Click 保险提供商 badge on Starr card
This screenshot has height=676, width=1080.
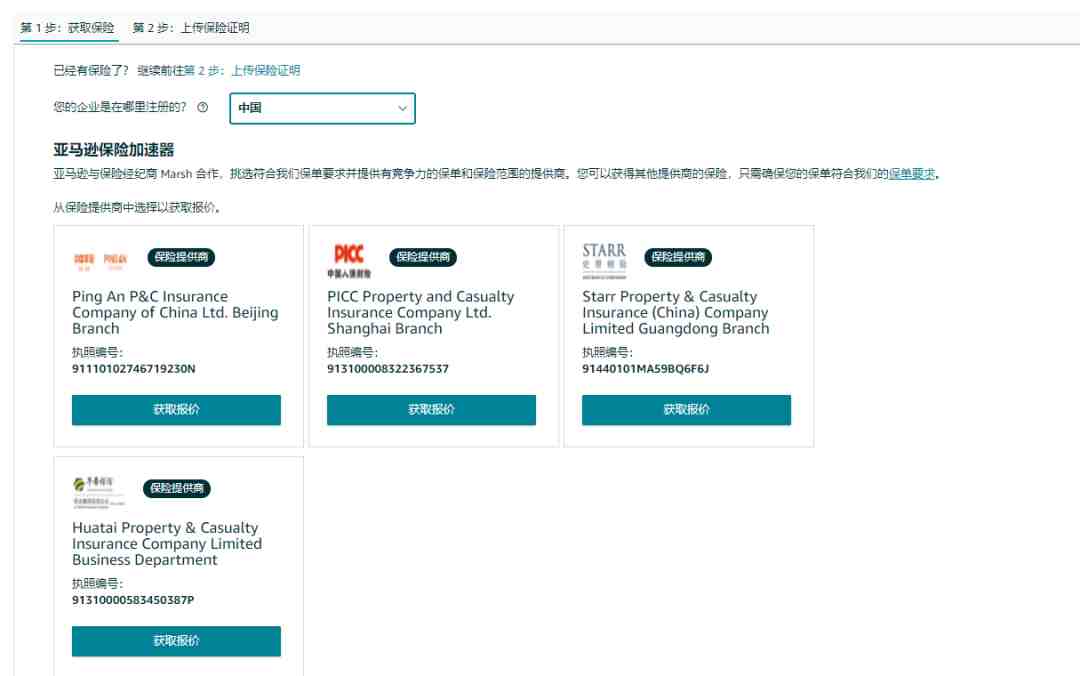click(678, 257)
